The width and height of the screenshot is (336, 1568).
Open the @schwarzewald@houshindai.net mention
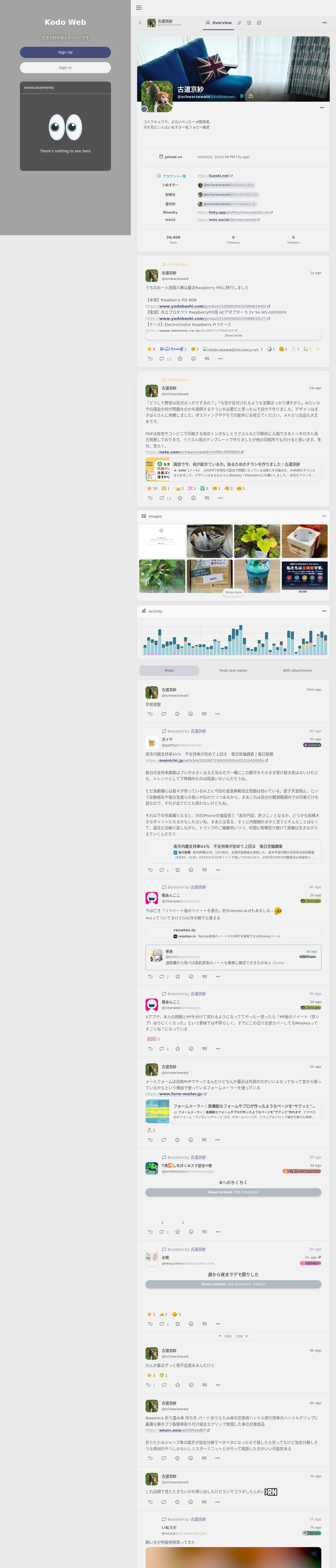[228, 195]
